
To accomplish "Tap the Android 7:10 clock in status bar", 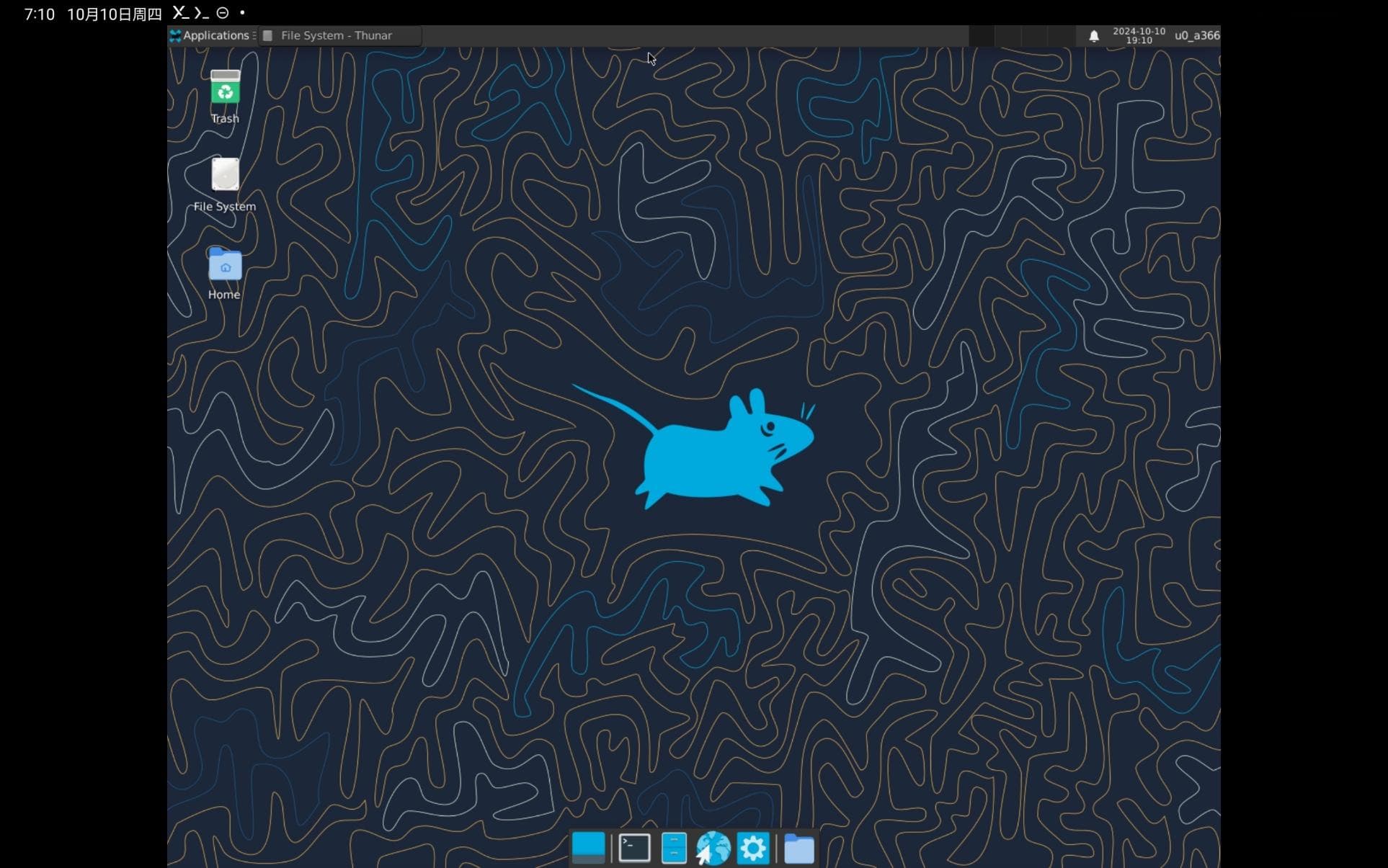I will point(39,14).
